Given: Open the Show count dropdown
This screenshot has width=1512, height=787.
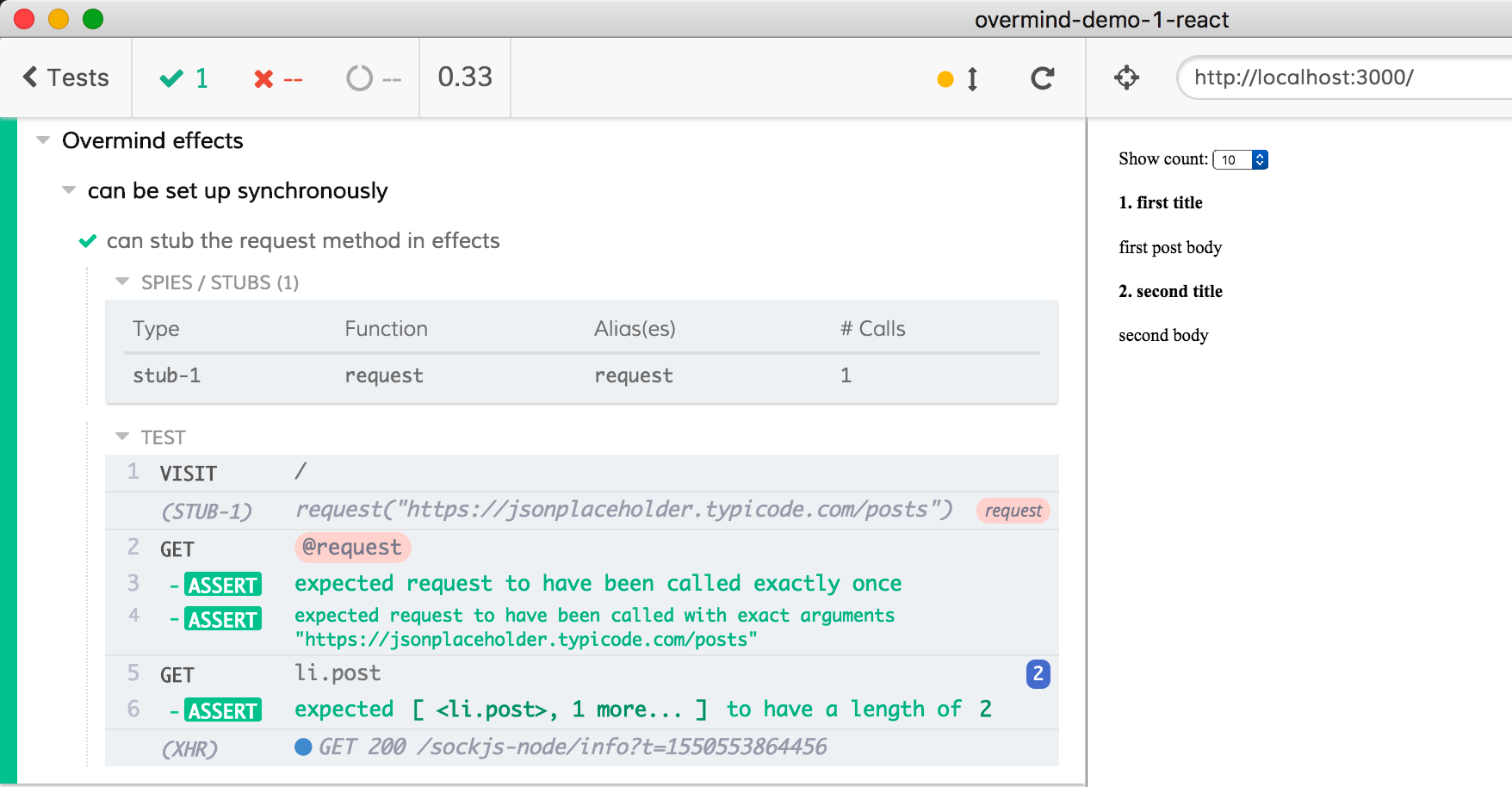Looking at the screenshot, I should click(1240, 159).
